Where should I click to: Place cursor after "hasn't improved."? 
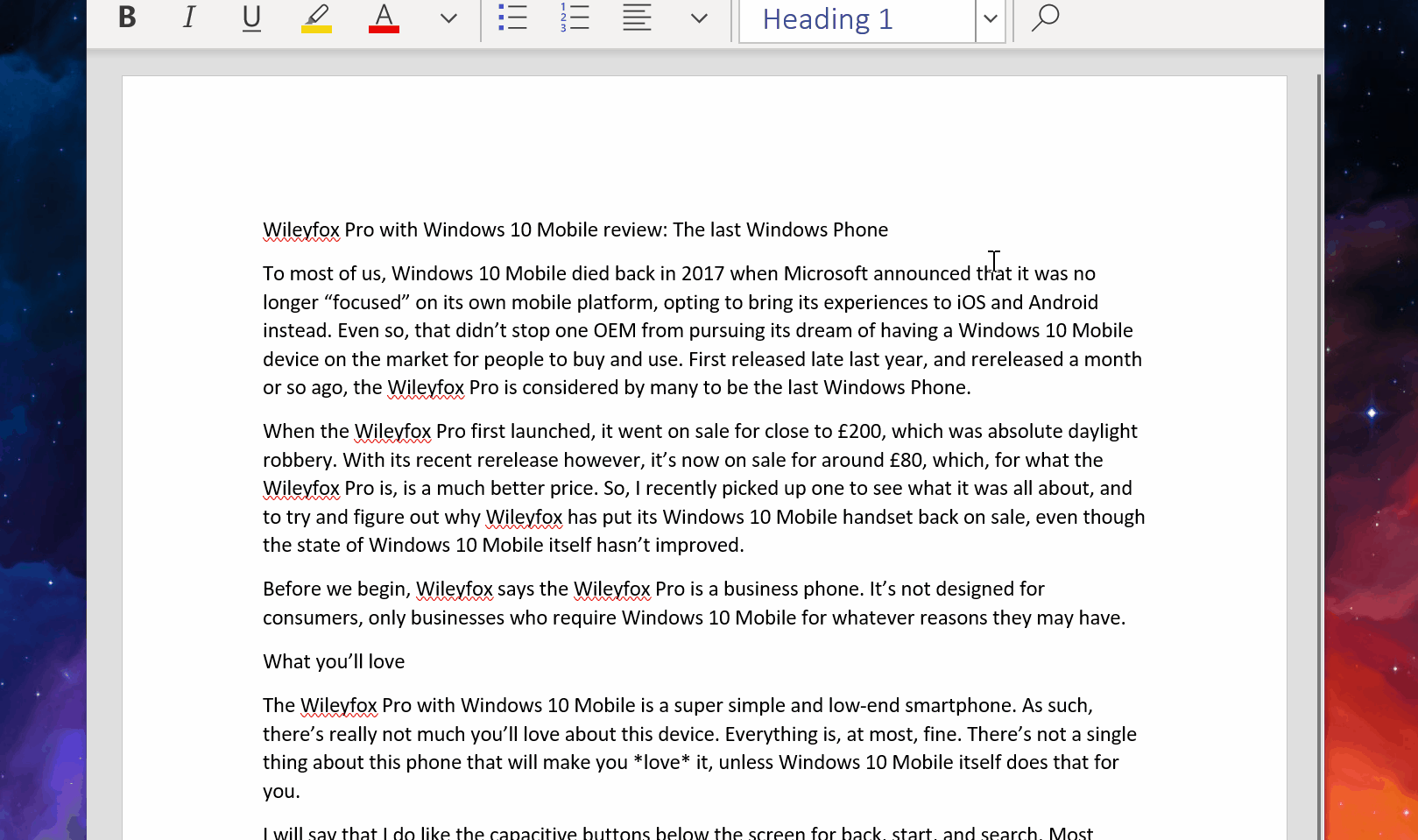(x=744, y=545)
